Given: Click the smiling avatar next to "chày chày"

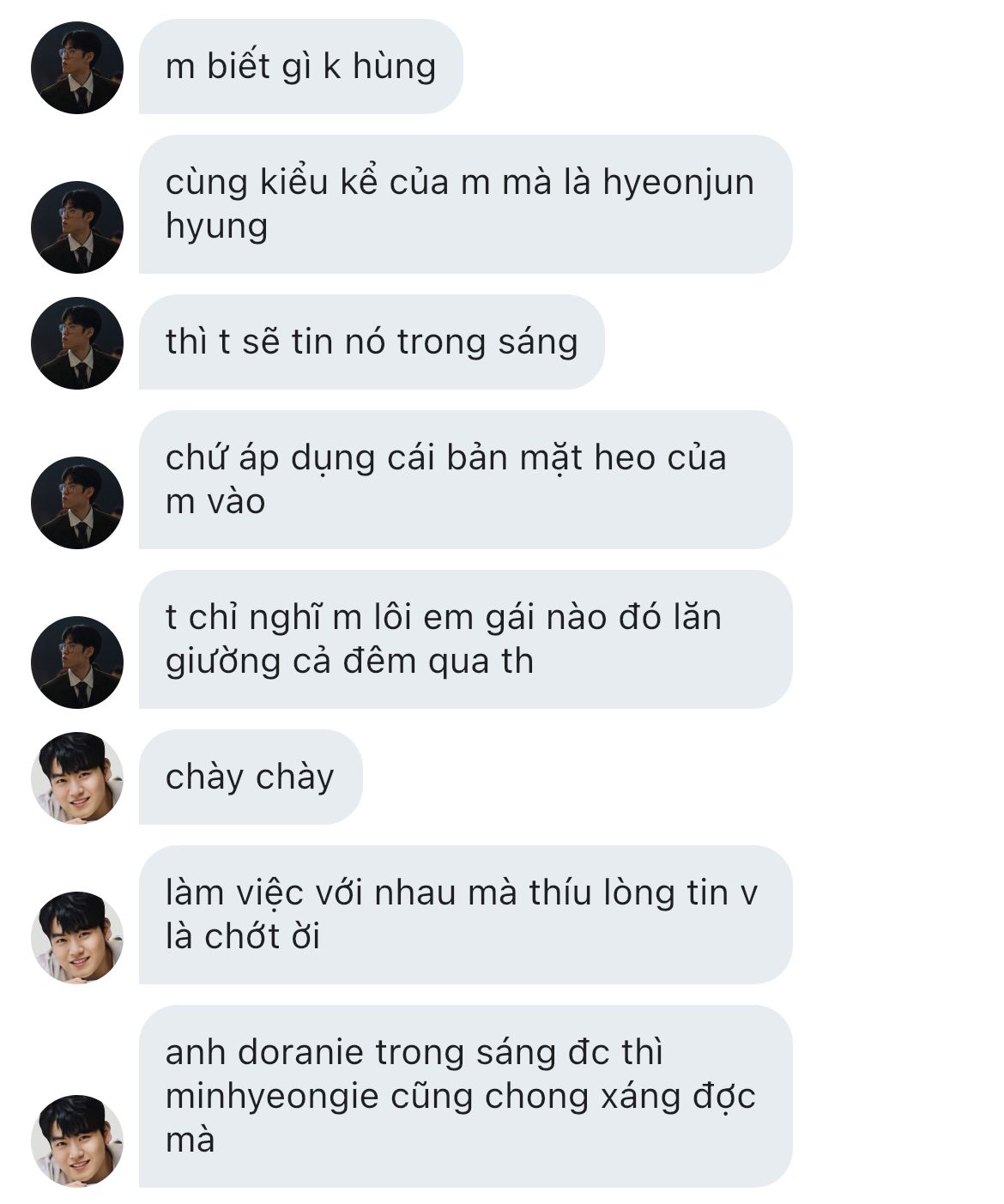Looking at the screenshot, I should [77, 777].
